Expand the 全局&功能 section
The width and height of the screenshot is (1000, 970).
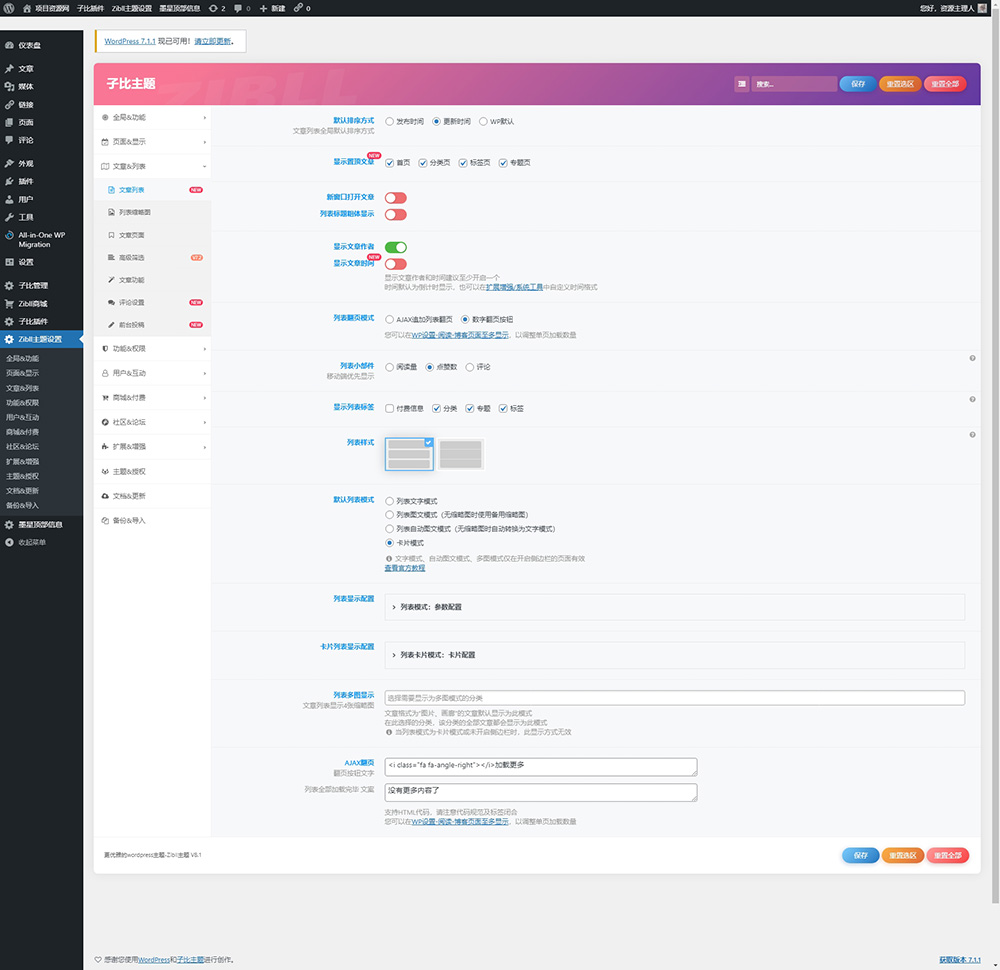point(152,117)
